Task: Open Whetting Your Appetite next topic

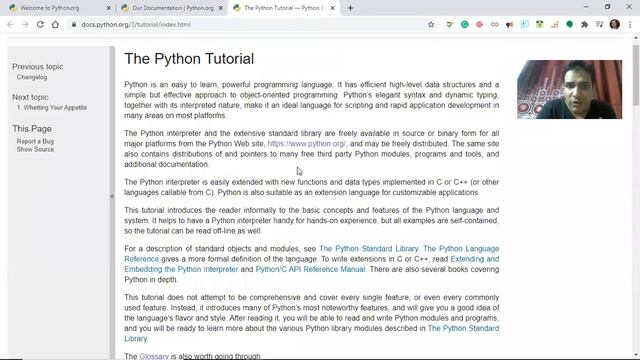Action: 52,108
